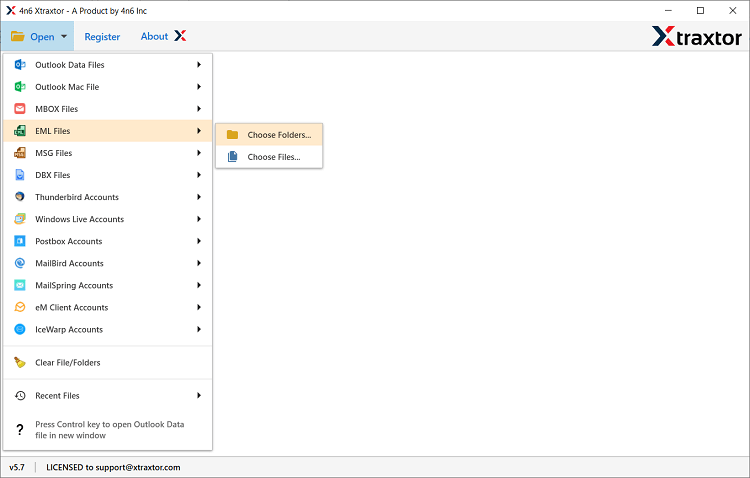Expand the Outlook Data Files submenu arrow
Screen dimensions: 750x478
[199, 65]
